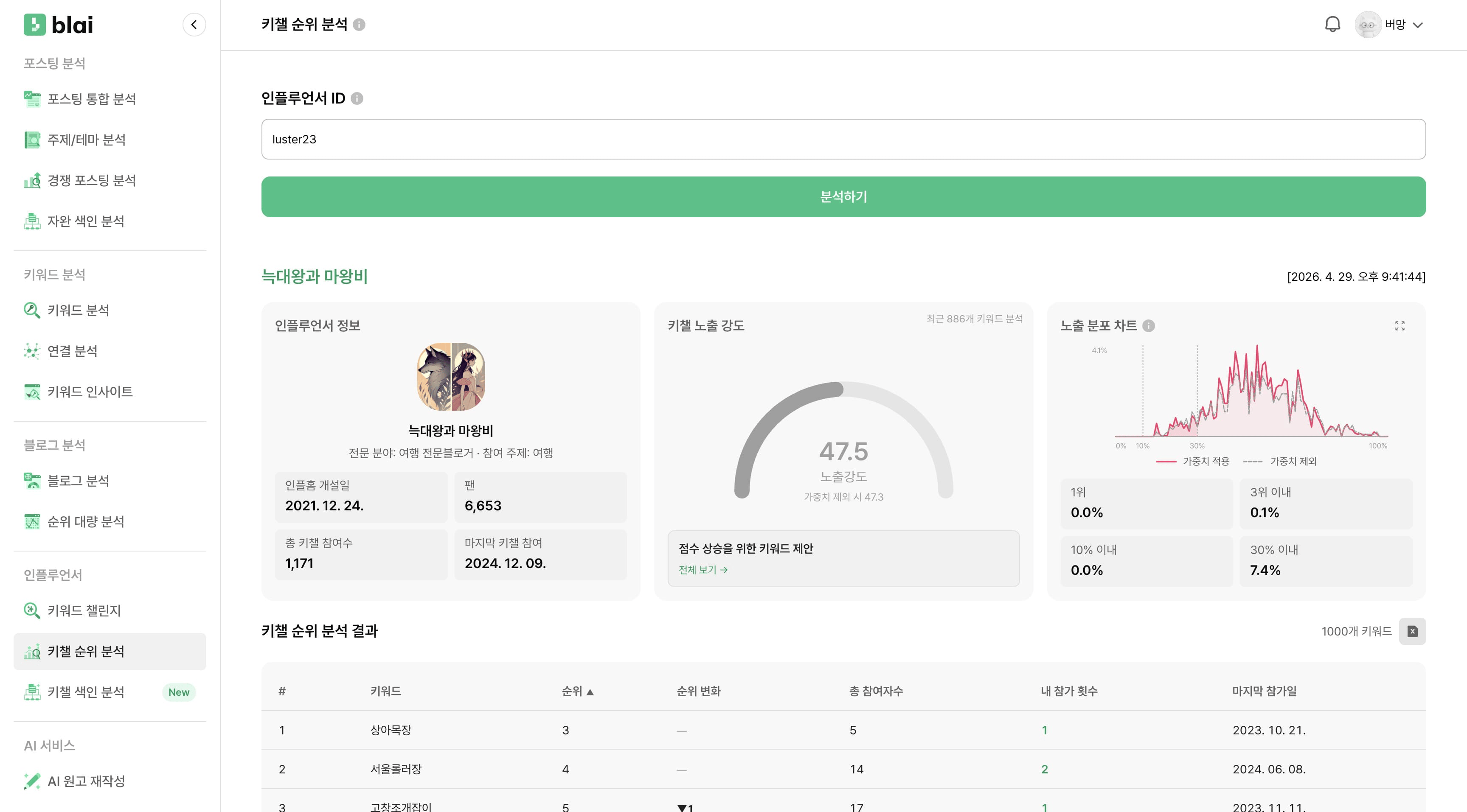Click the influencer profile picture
The height and width of the screenshot is (812, 1467).
pyautogui.click(x=451, y=377)
